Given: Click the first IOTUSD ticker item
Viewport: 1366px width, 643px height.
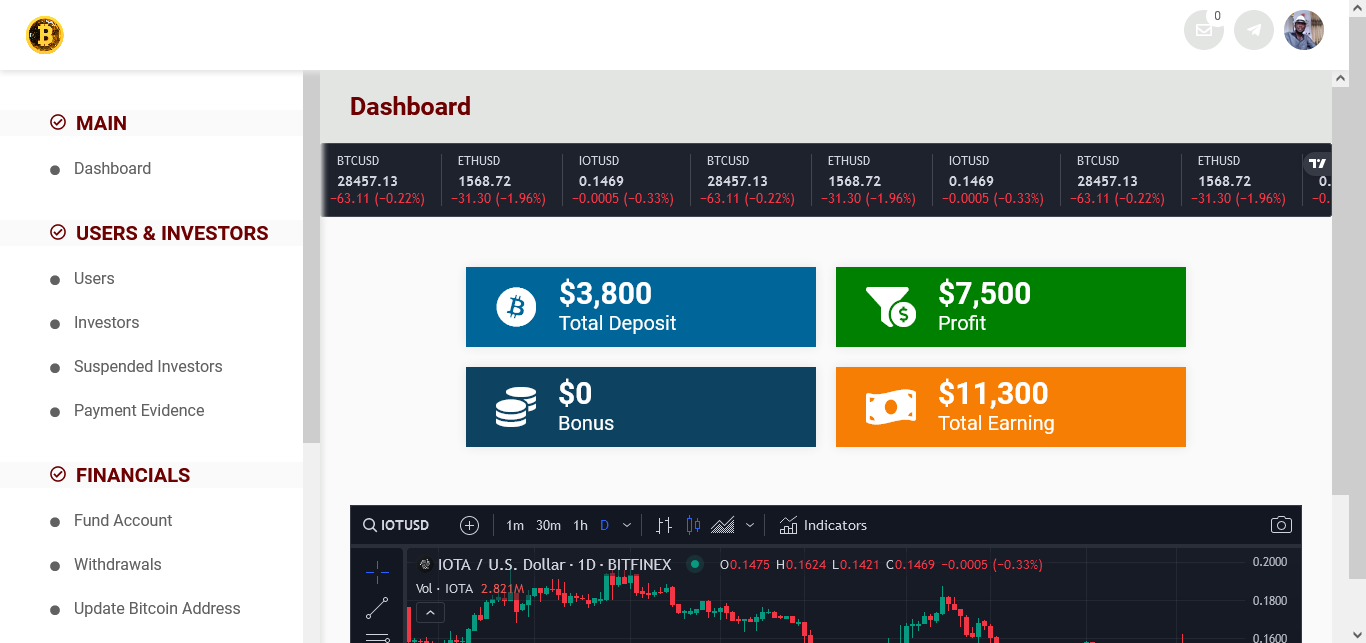Looking at the screenshot, I should point(625,180).
